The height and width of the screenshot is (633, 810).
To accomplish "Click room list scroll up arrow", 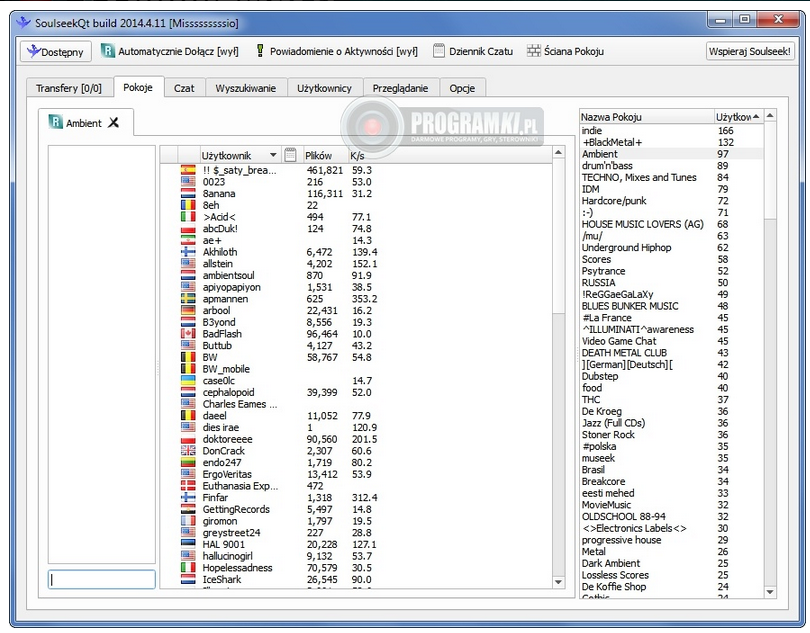I will 770,115.
